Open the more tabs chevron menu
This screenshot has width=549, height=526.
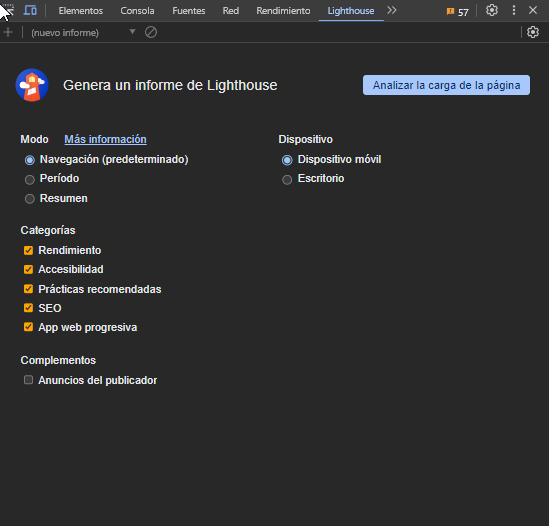pos(392,11)
